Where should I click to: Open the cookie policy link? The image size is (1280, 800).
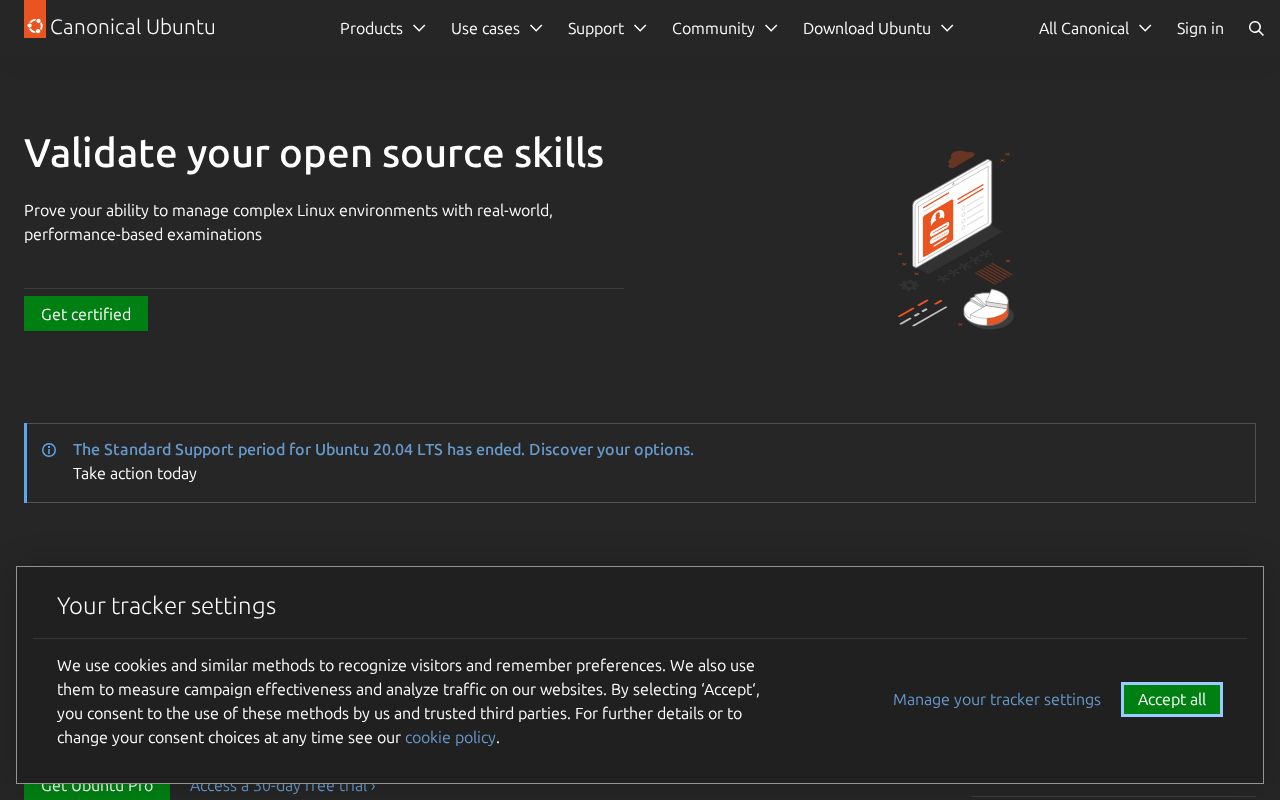[450, 737]
